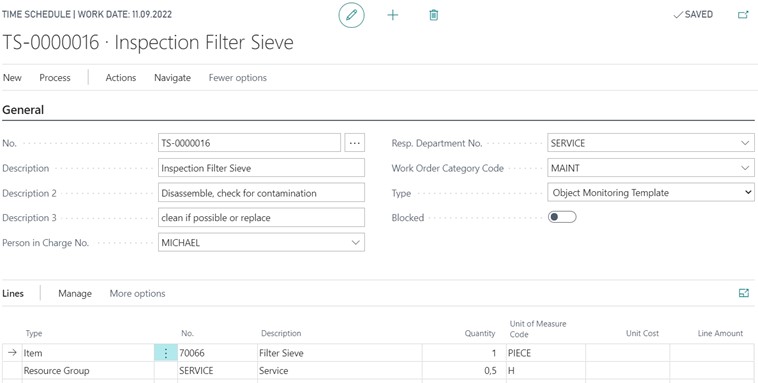This screenshot has height=383, width=758.
Task: Open the Navigate menu
Action: [173, 78]
